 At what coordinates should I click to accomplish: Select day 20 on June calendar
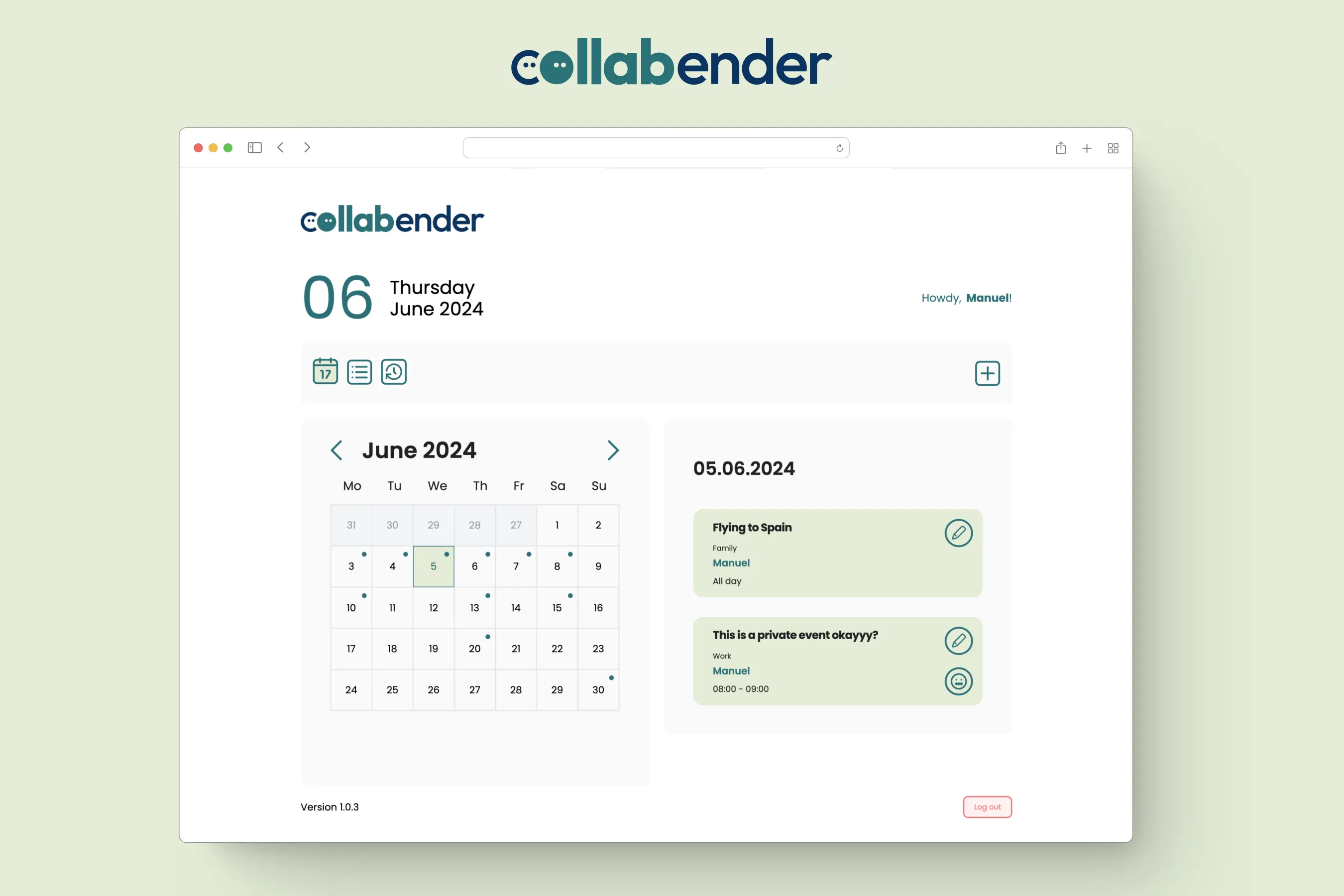[x=475, y=648]
